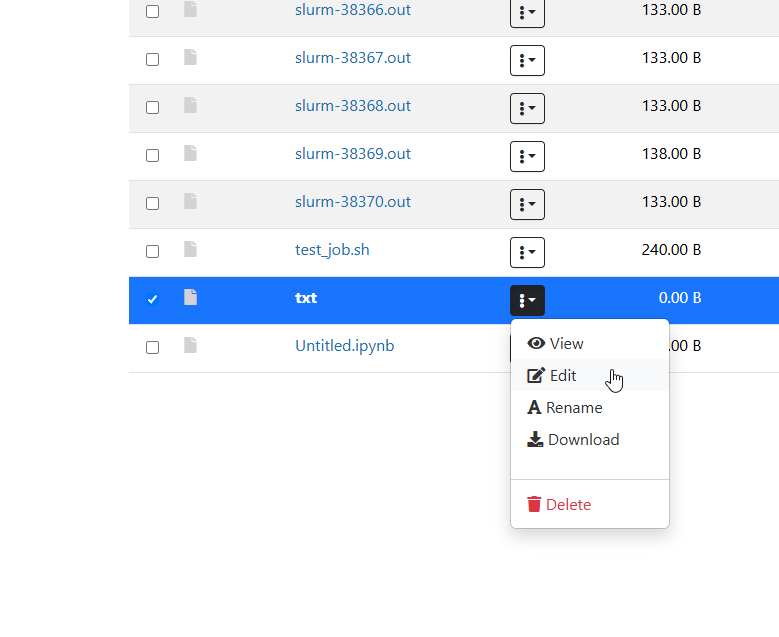
Task: Click the file icon beside txt
Action: coord(190,297)
